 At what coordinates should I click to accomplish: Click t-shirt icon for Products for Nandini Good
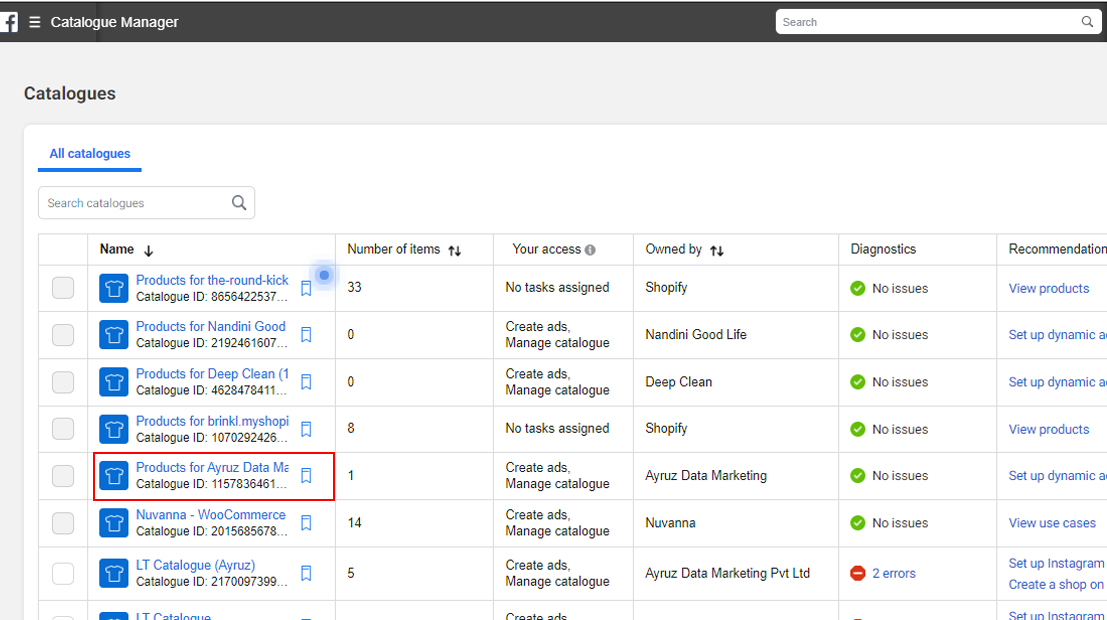pos(114,335)
